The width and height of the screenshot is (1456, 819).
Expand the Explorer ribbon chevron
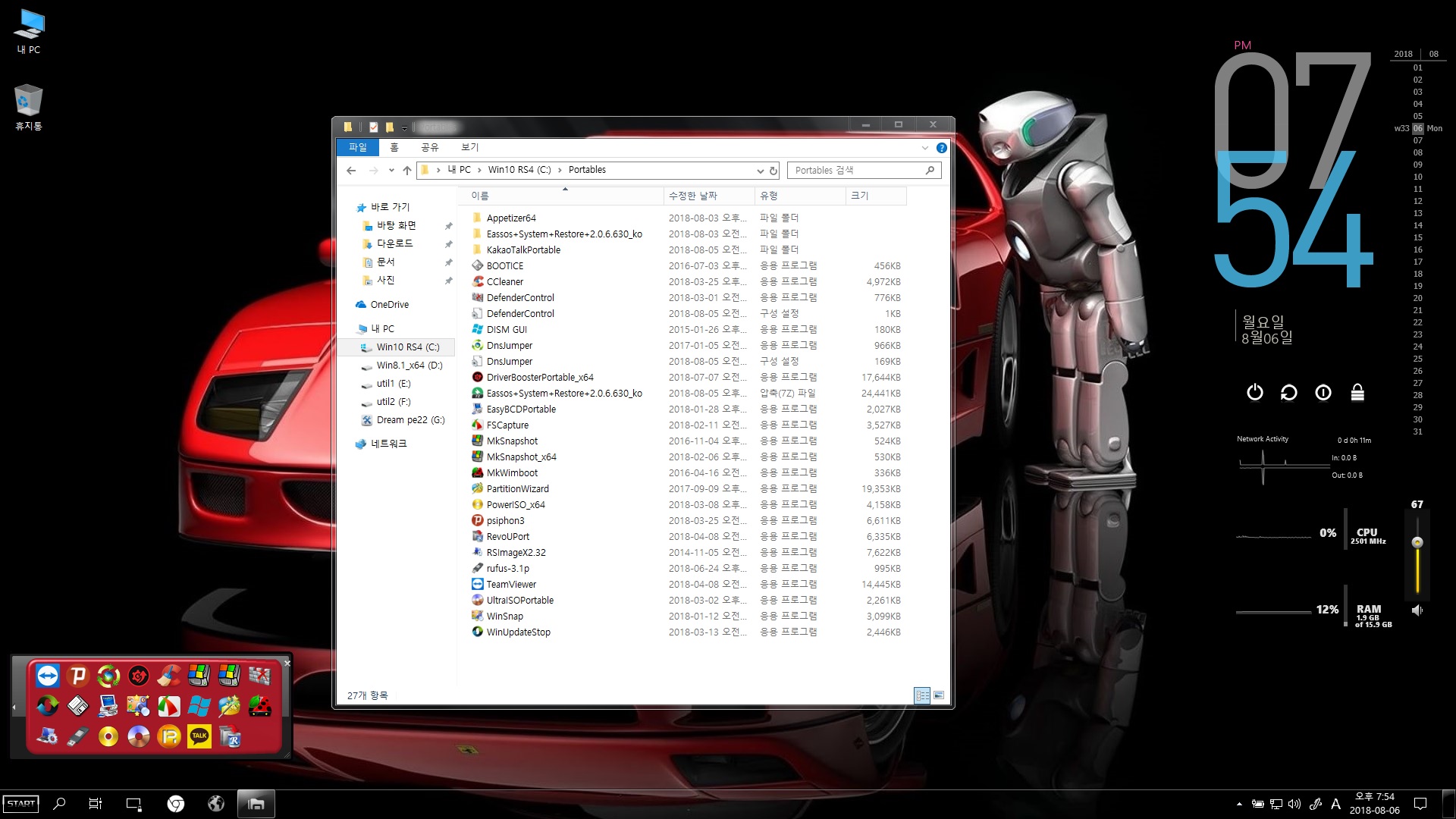[x=924, y=148]
